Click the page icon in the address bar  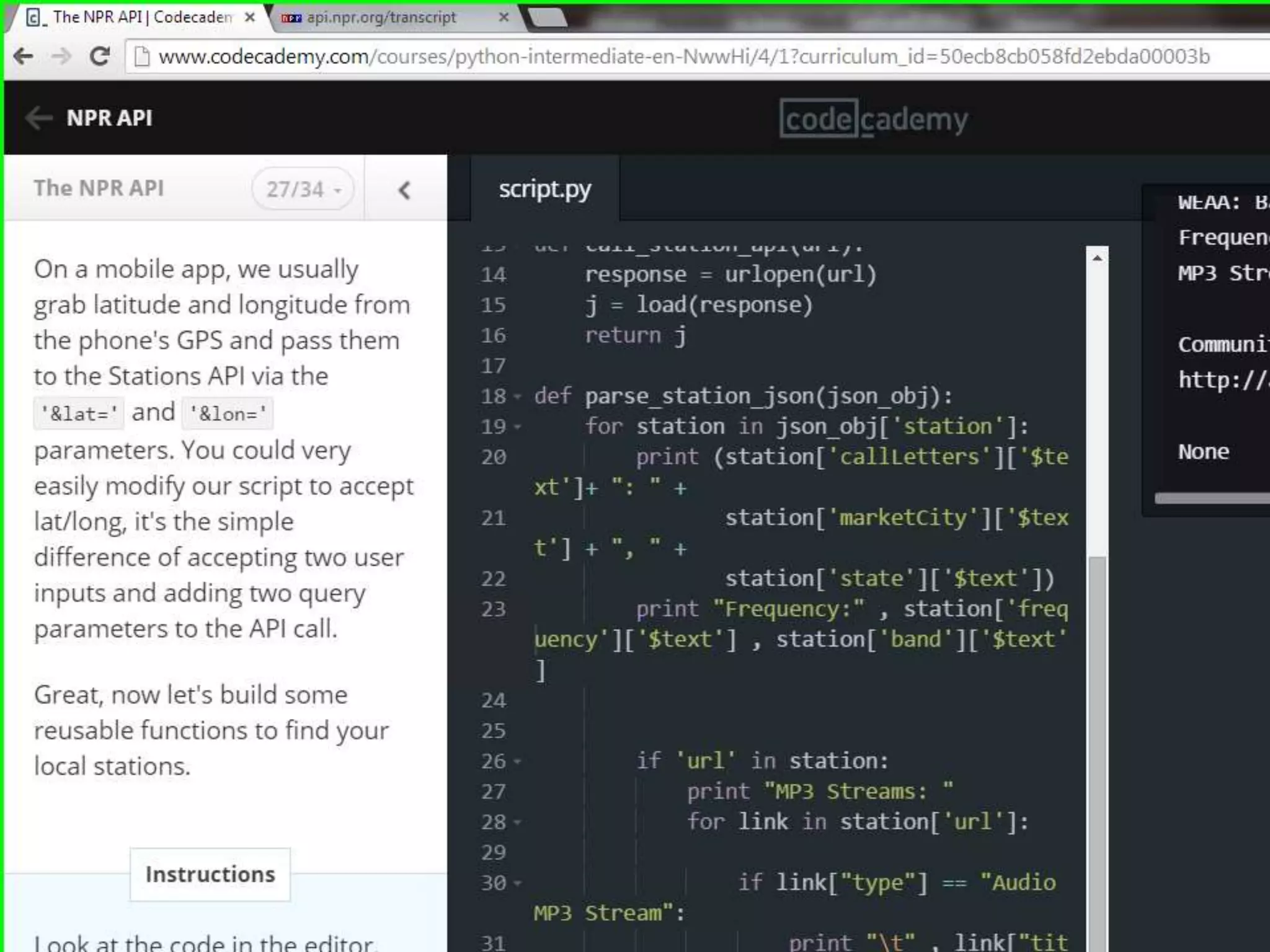pyautogui.click(x=142, y=56)
